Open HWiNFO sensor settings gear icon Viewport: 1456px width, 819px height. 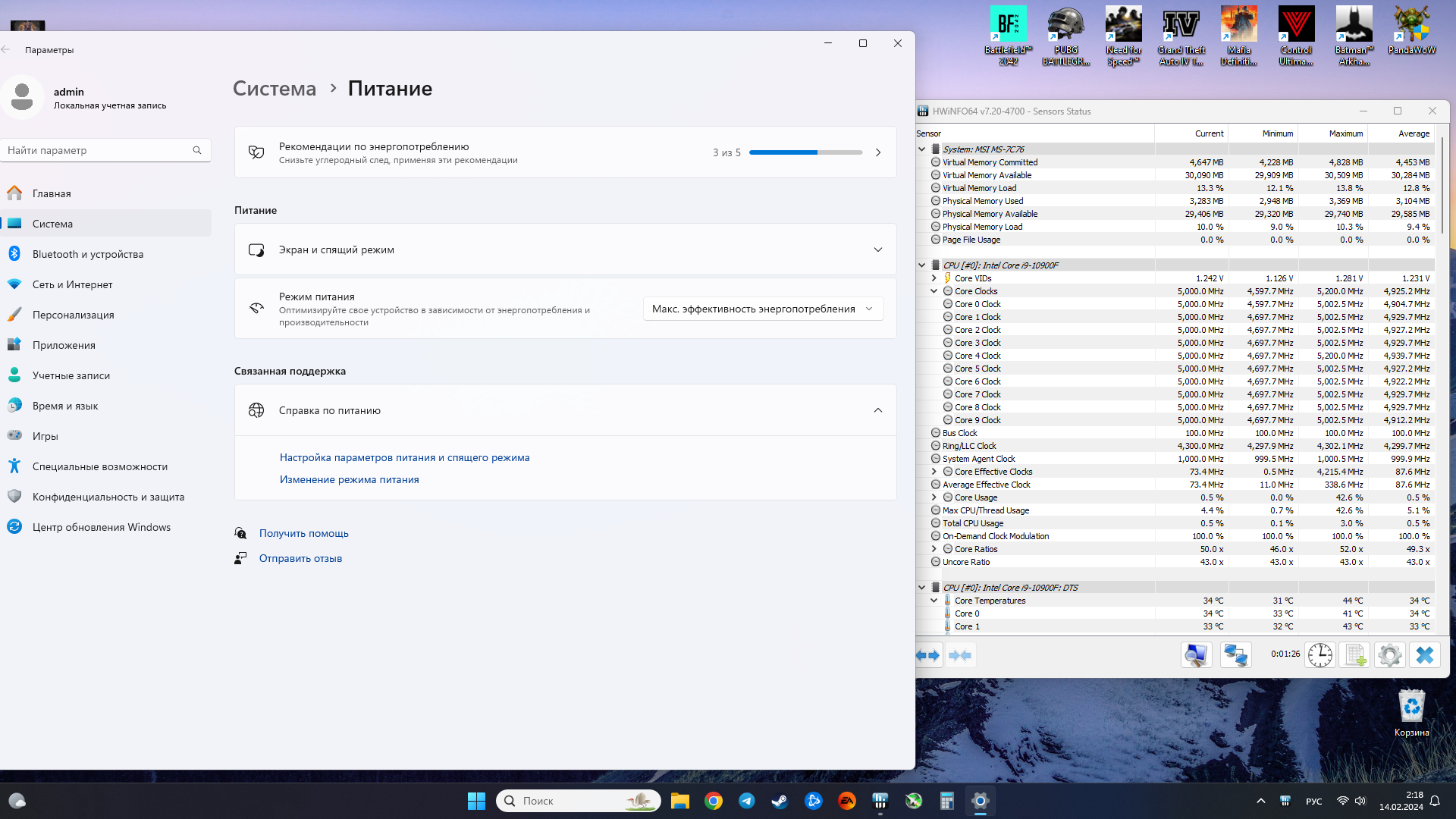(x=1389, y=655)
